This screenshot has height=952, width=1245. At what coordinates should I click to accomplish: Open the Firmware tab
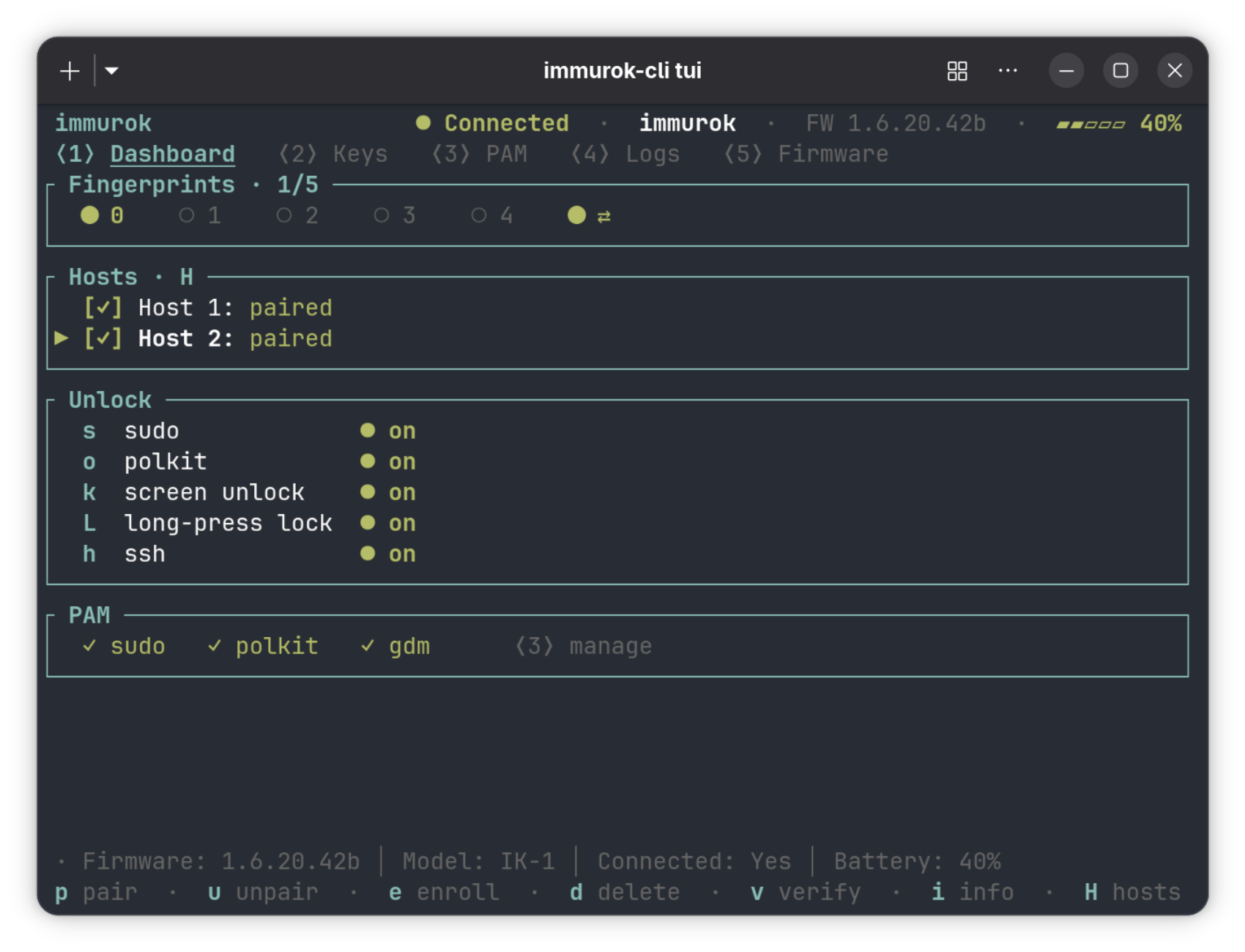tap(806, 155)
